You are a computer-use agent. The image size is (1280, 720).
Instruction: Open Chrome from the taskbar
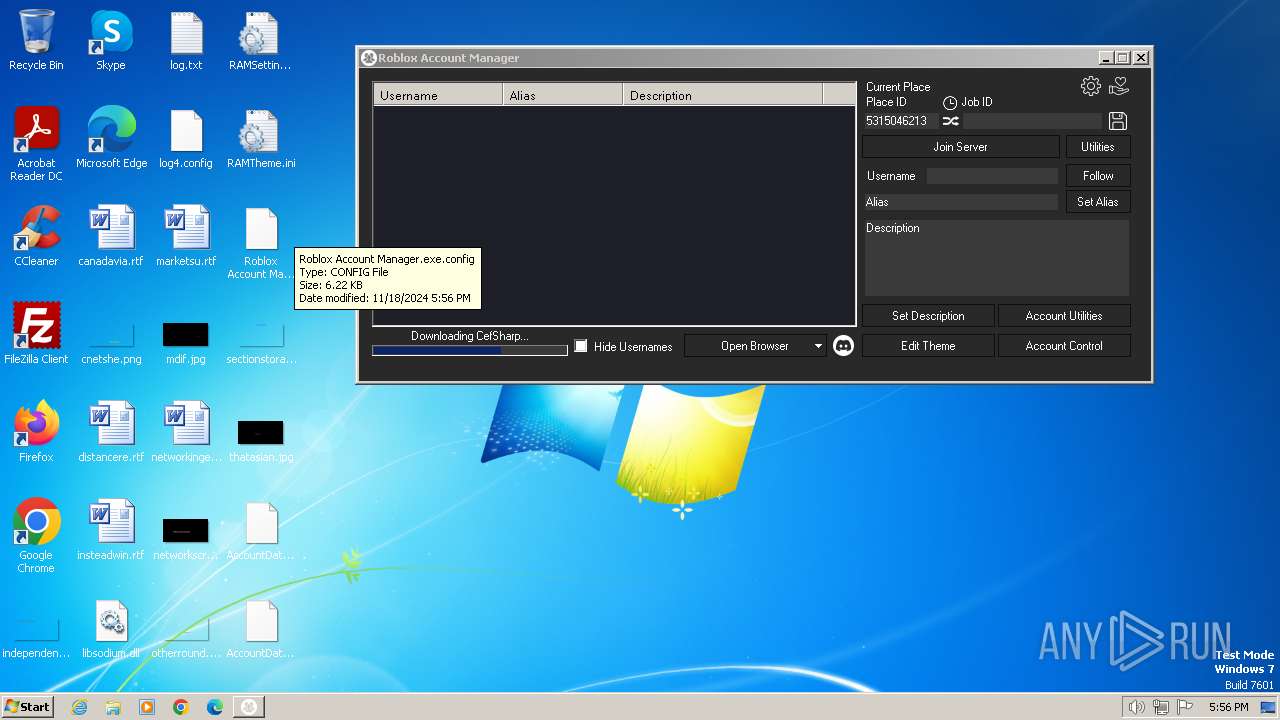[x=181, y=707]
